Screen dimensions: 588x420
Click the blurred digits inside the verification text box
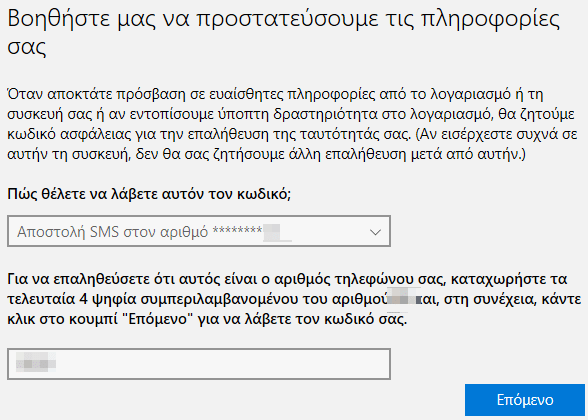click(x=36, y=362)
